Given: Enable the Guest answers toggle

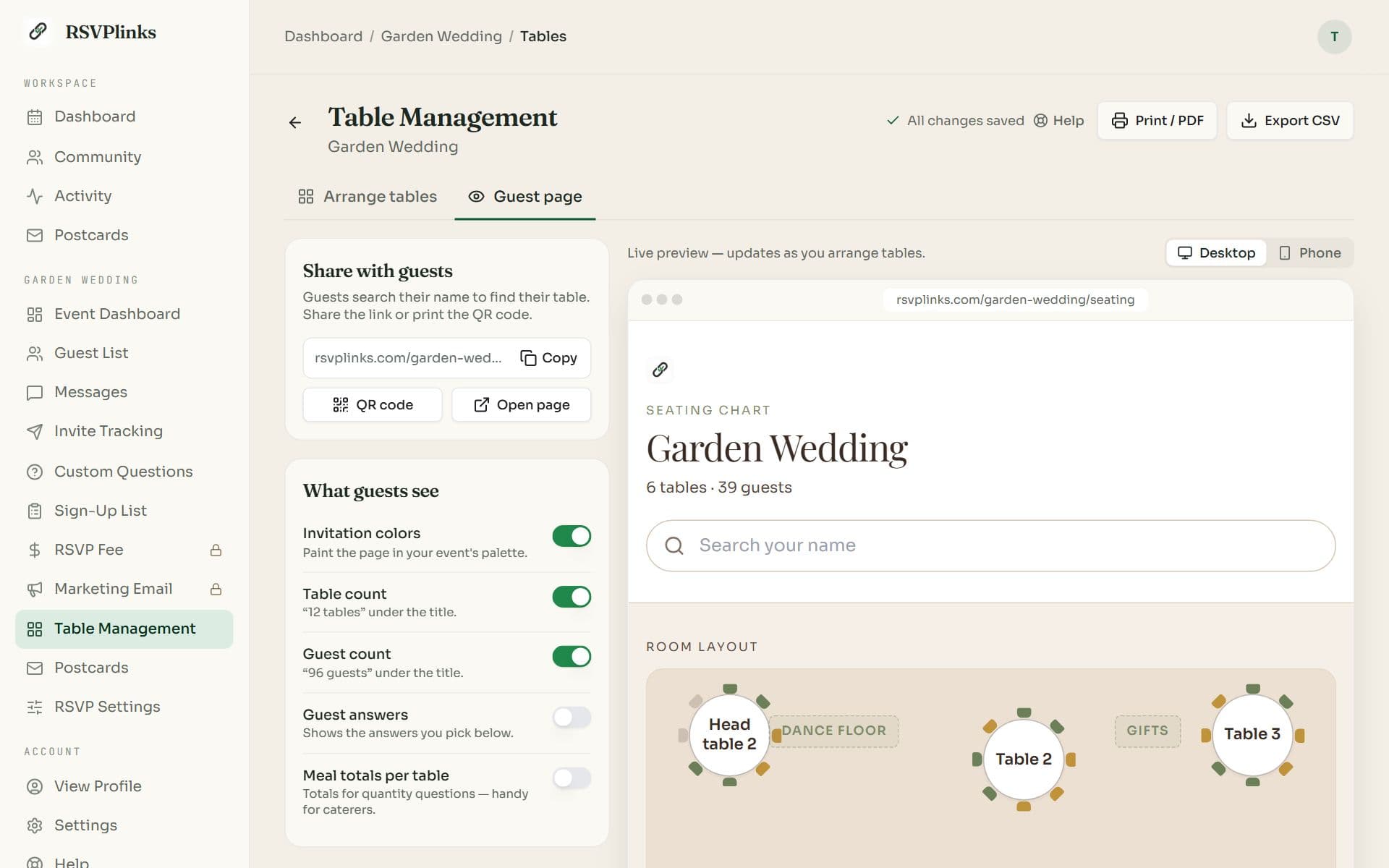Looking at the screenshot, I should click(572, 718).
